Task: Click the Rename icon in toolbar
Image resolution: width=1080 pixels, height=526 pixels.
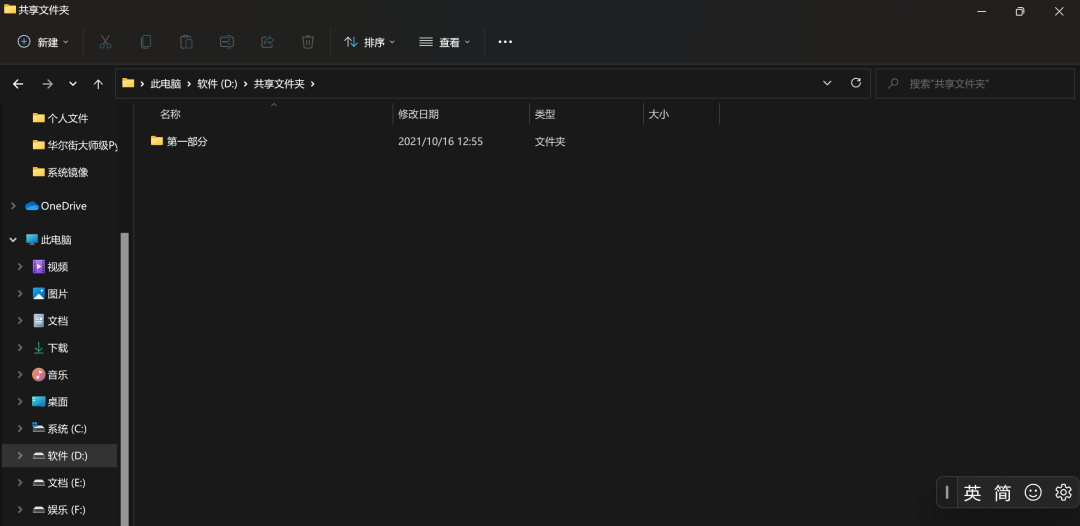Action: 227,42
